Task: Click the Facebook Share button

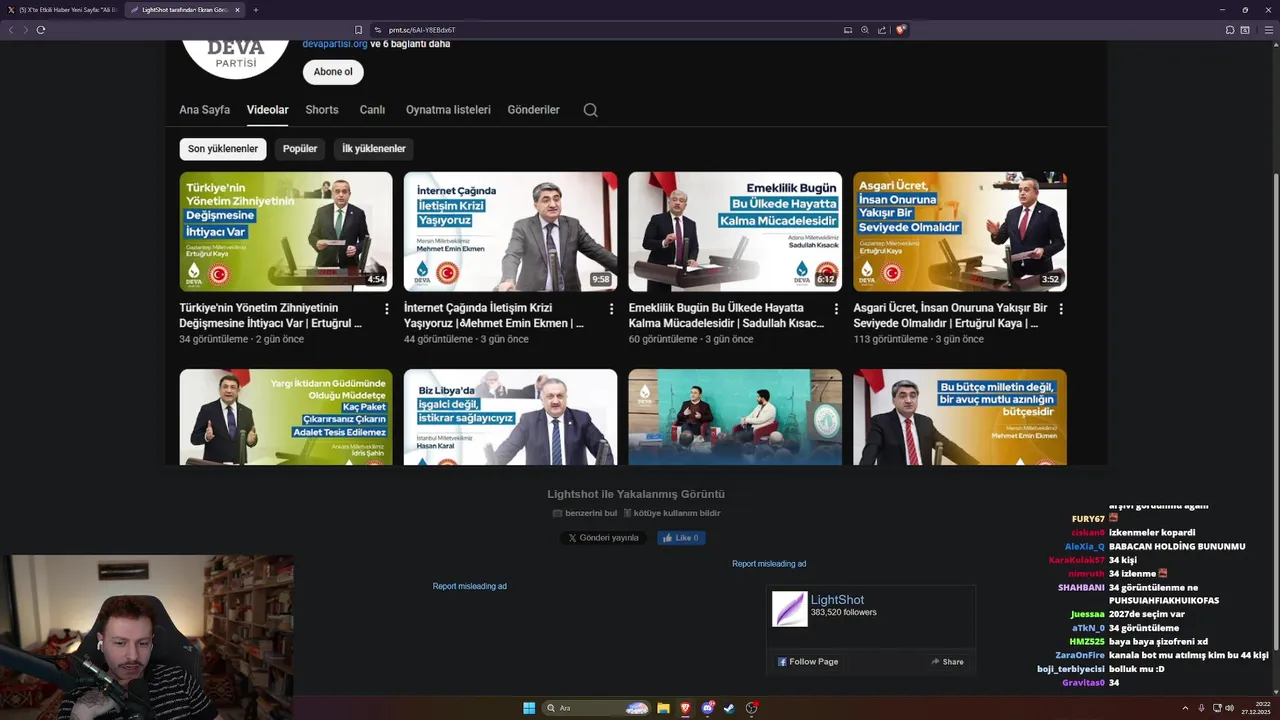Action: 948,662
